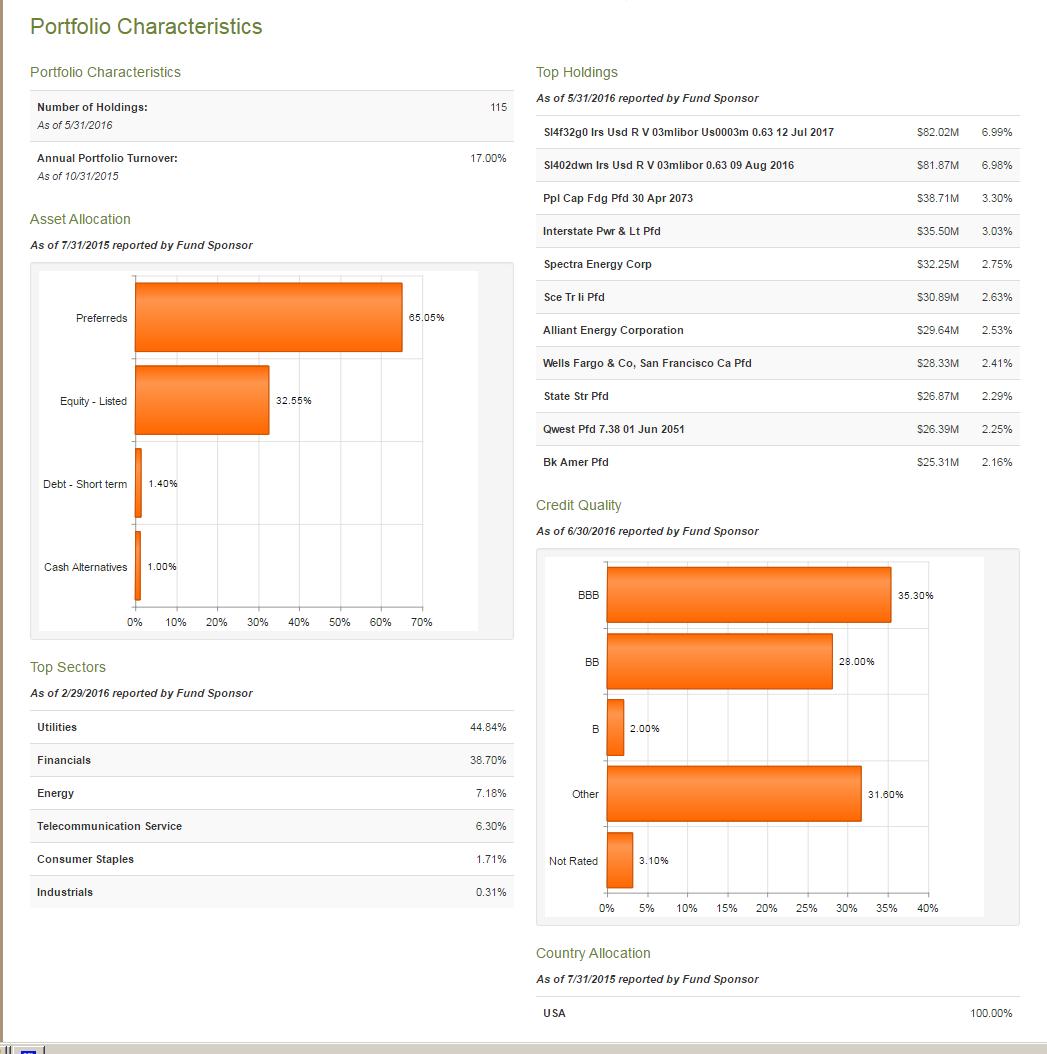Select the Utilities row in Top Sectors
The image size is (1047, 1054).
(270, 727)
